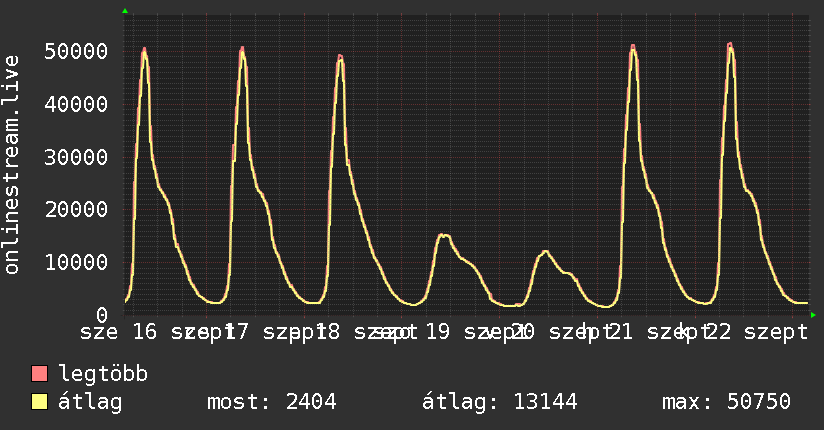Image resolution: width=824 pixels, height=430 pixels.
Task: Click the yellow átlag legend swatch
Action: [x=40, y=402]
